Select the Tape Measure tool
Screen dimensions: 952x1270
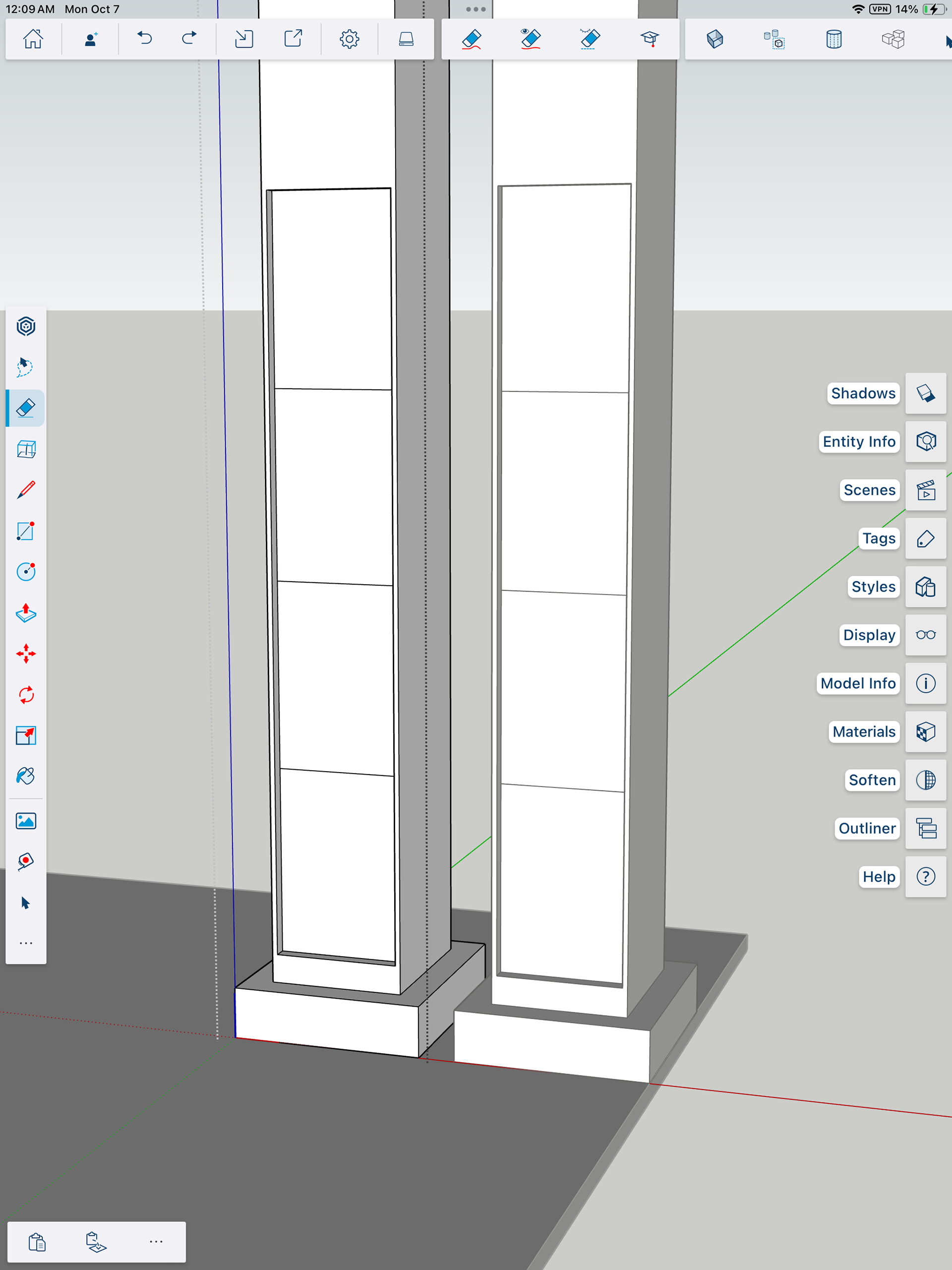coord(26,861)
